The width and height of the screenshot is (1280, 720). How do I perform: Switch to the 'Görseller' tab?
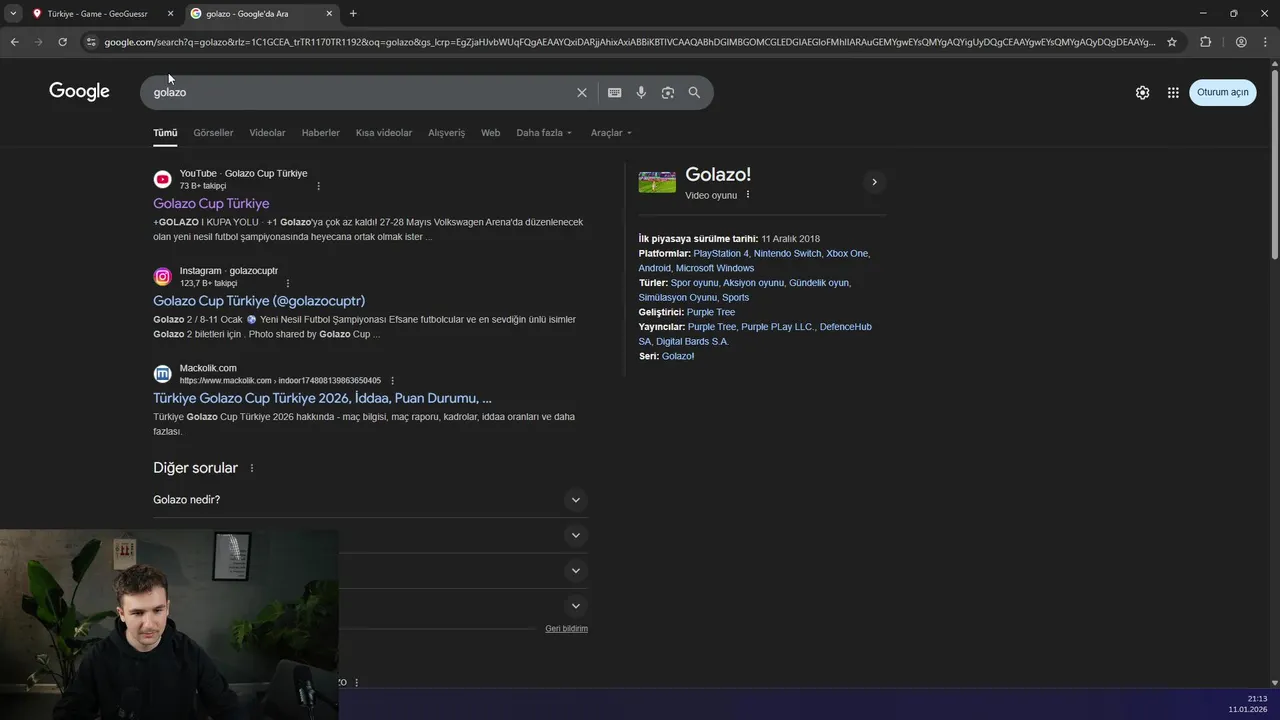(213, 133)
